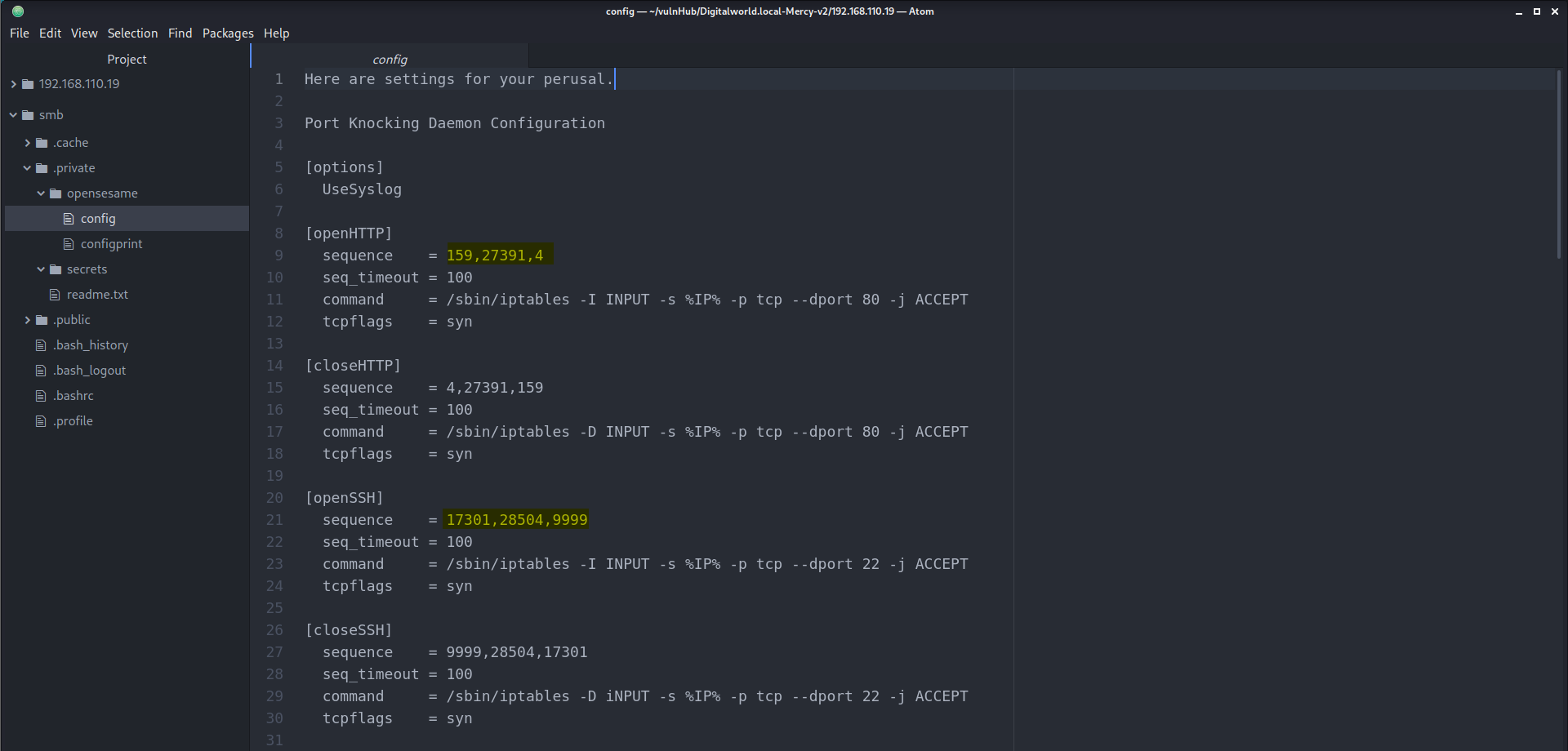Click line number 9 in the gutter

click(x=278, y=256)
